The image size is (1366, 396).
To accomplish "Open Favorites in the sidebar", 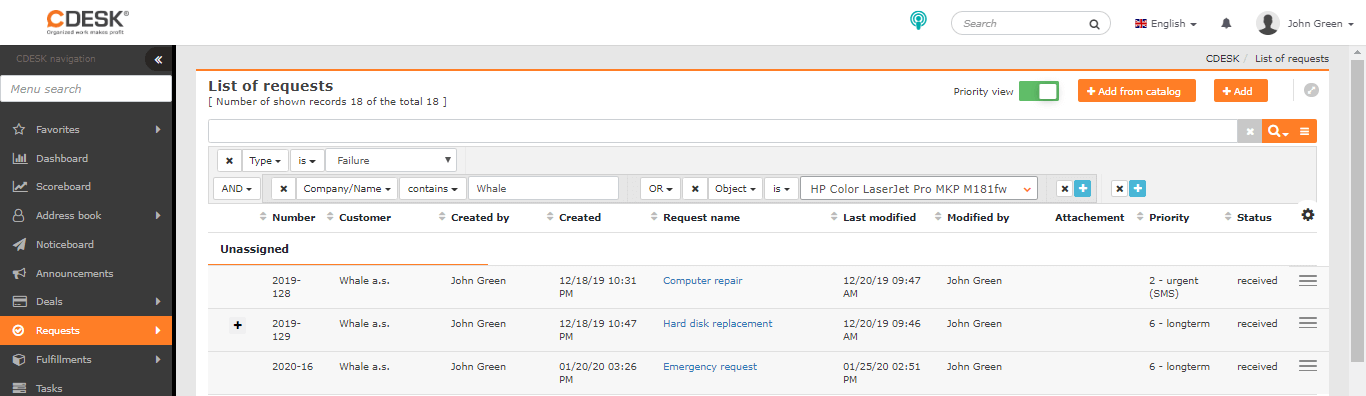I will (x=86, y=129).
